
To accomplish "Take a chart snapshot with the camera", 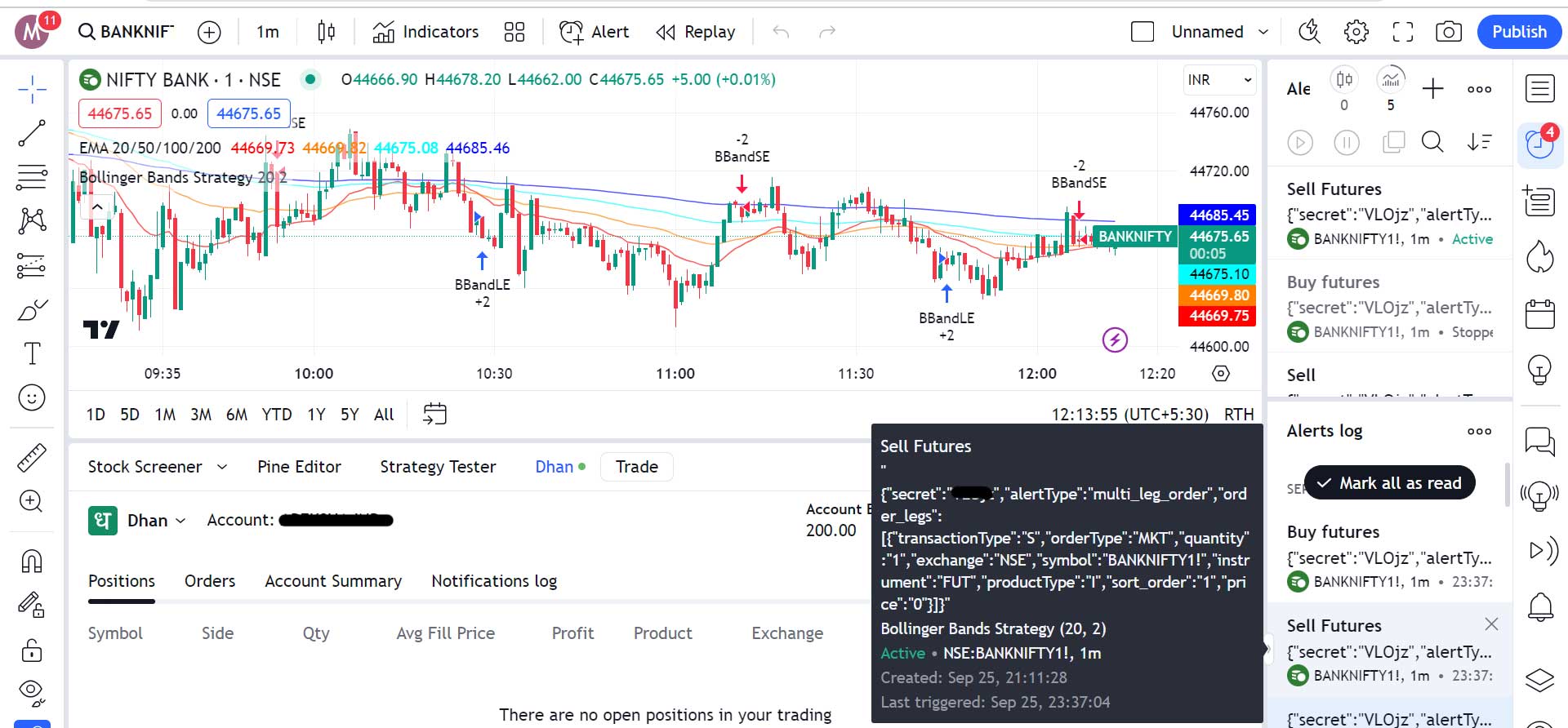I will coord(1449,32).
